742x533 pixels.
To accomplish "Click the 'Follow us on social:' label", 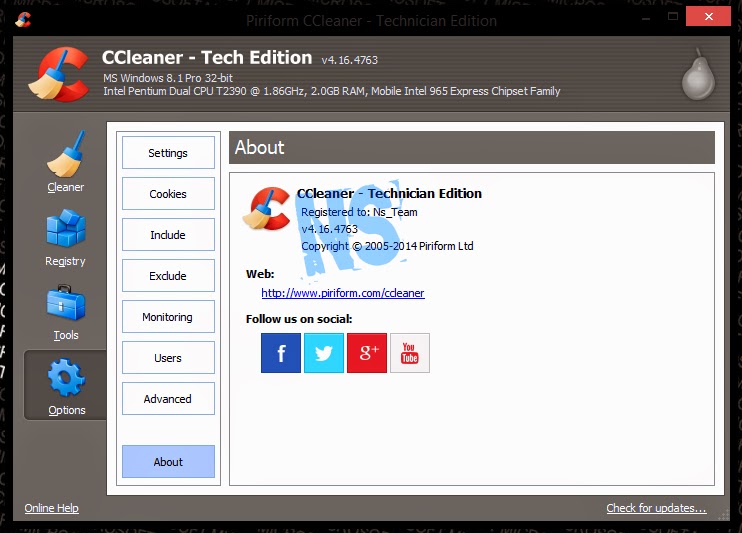I will point(299,319).
